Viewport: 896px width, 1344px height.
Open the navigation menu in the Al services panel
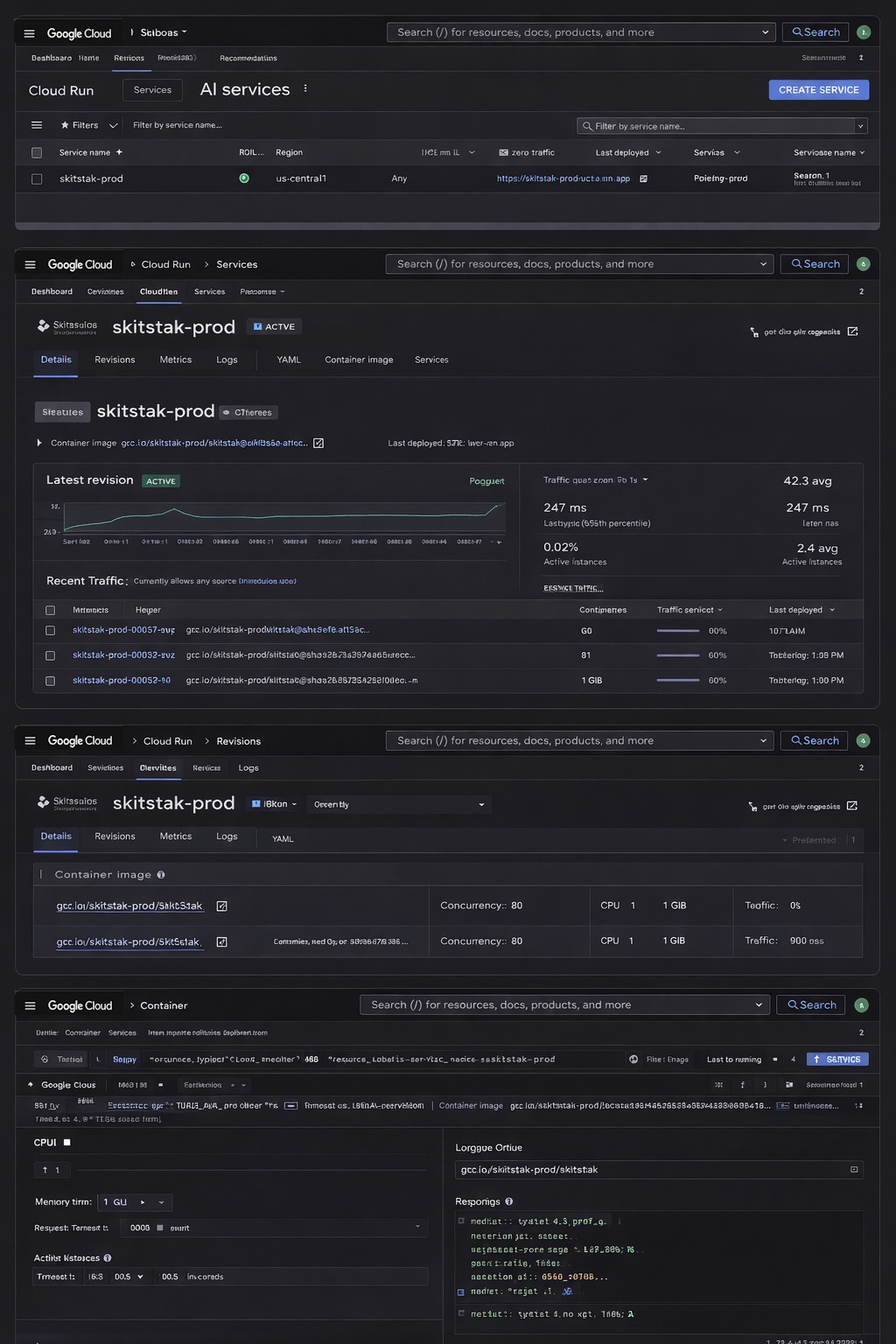[29, 33]
